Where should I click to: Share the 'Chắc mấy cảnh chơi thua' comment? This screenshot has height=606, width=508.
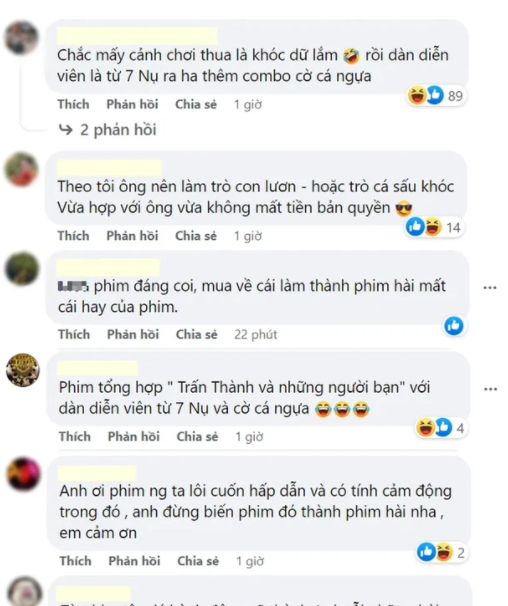[x=196, y=104]
